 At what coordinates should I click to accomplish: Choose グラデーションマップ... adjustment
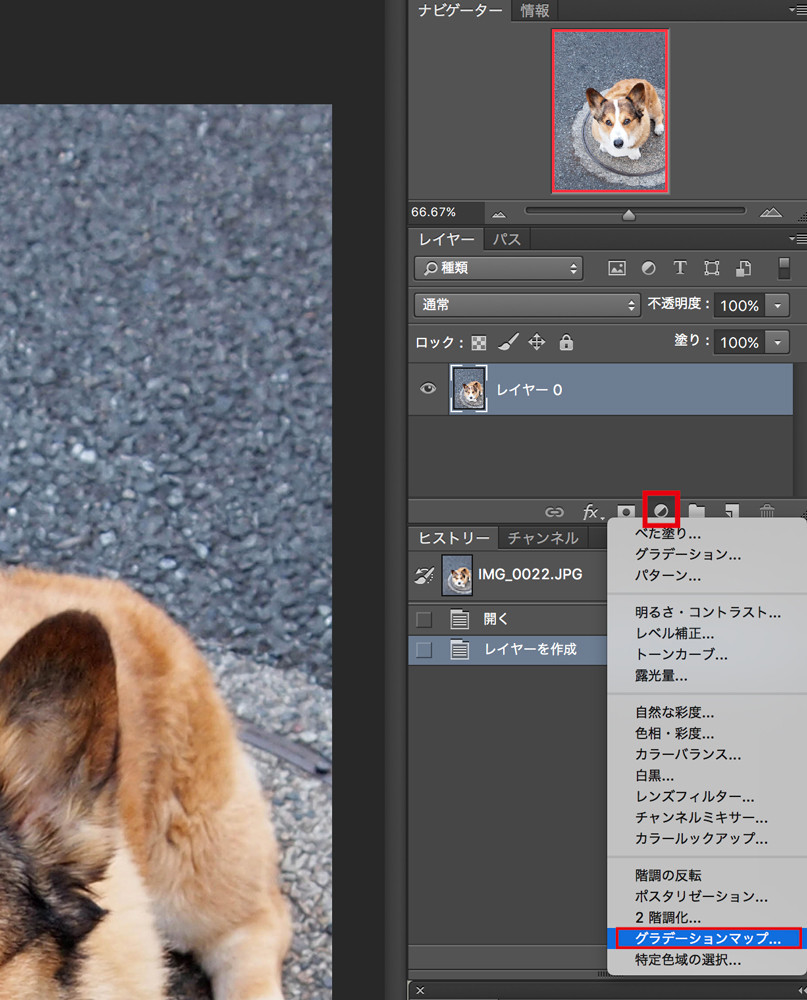tap(708, 939)
